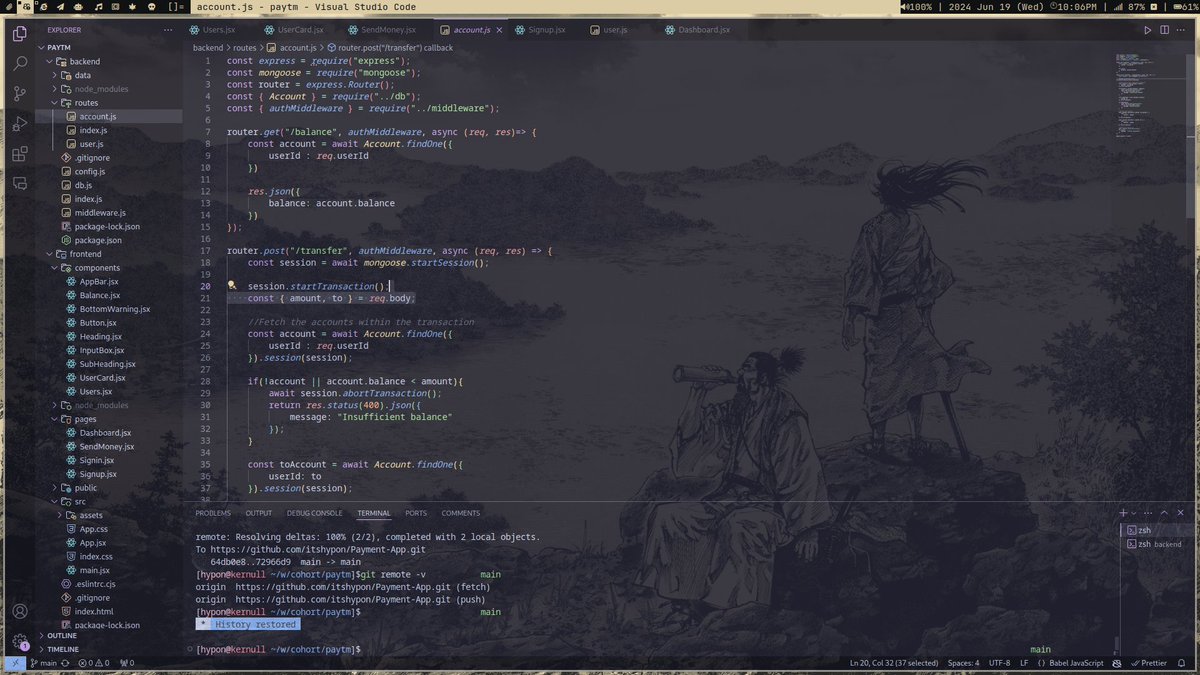Click the routes breadcrumb segment

pos(245,47)
